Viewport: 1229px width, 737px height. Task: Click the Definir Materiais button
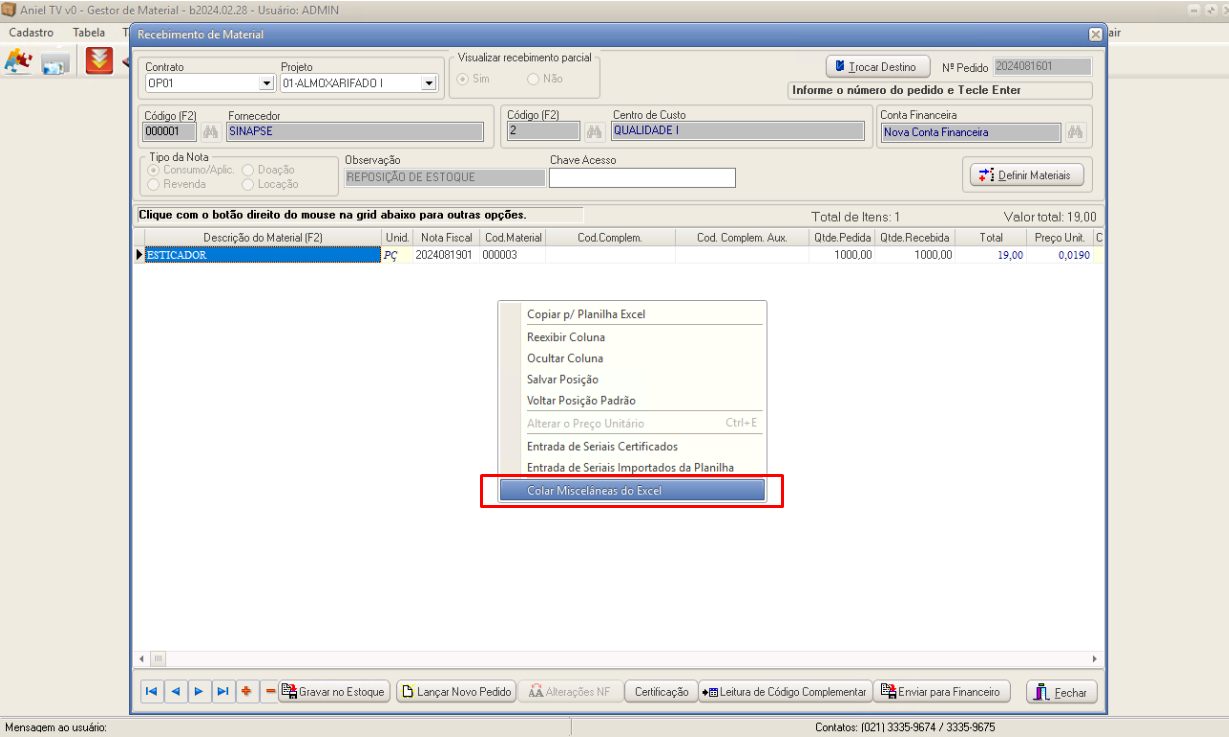coord(1027,175)
